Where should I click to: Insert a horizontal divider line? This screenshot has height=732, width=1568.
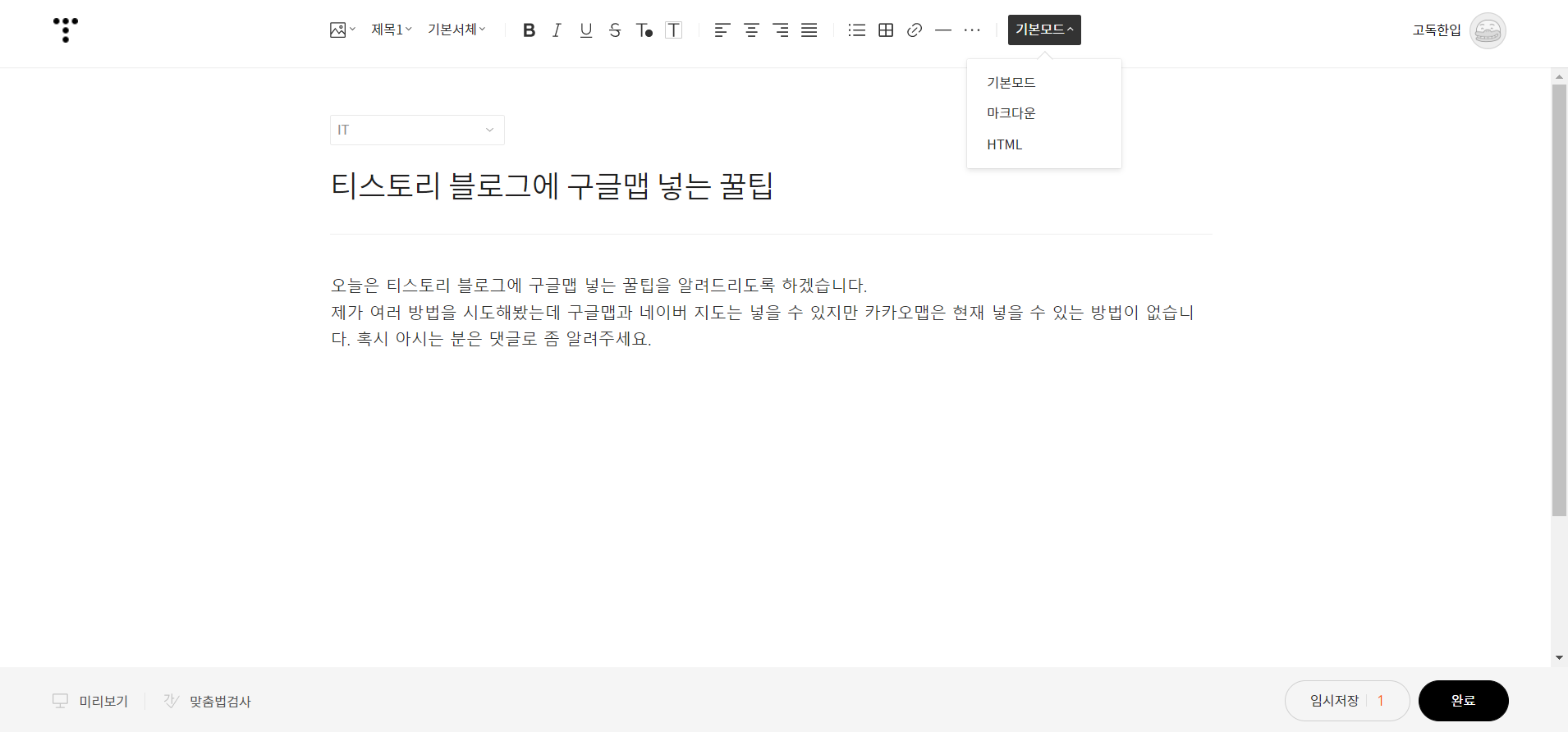(943, 30)
